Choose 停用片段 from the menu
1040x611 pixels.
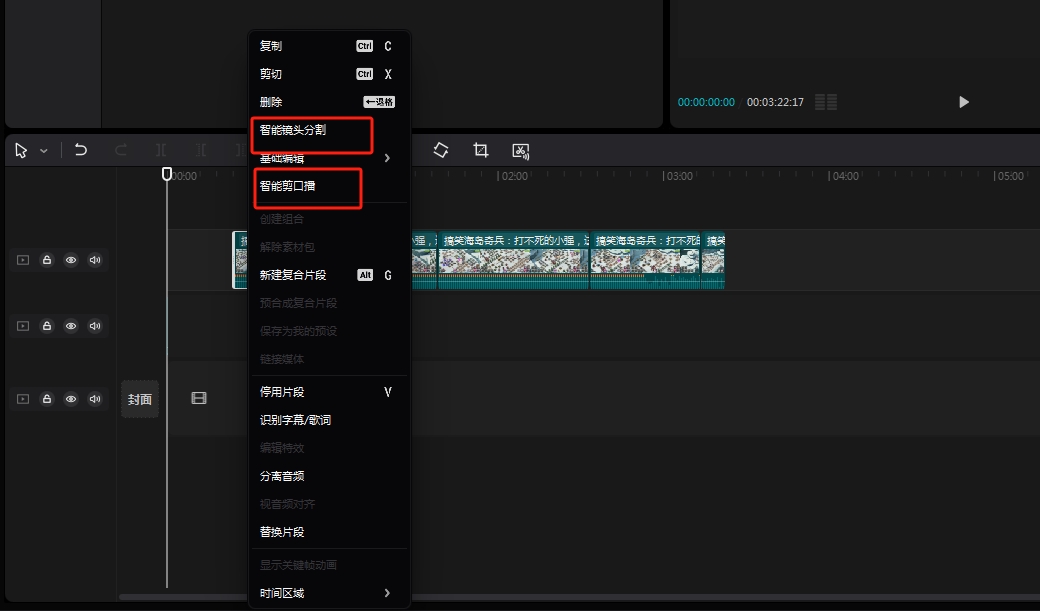[x=329, y=392]
